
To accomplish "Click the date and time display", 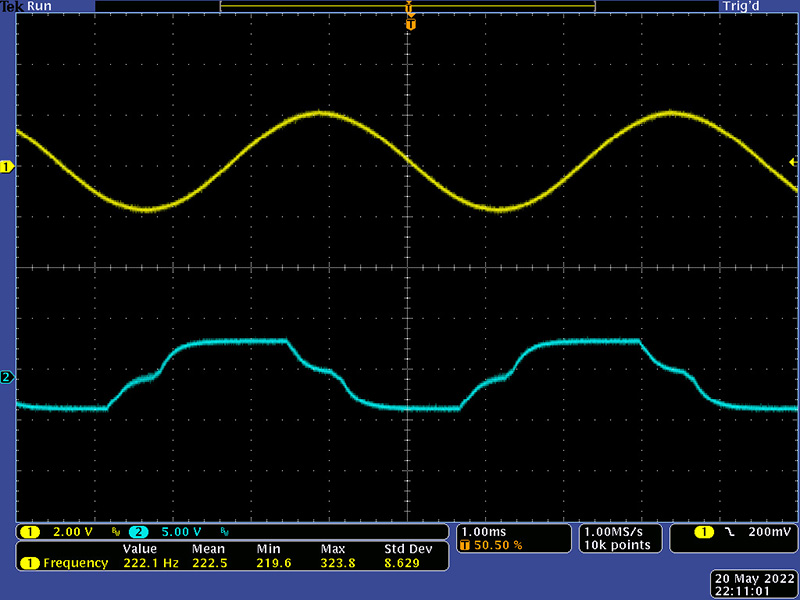I will (x=756, y=585).
